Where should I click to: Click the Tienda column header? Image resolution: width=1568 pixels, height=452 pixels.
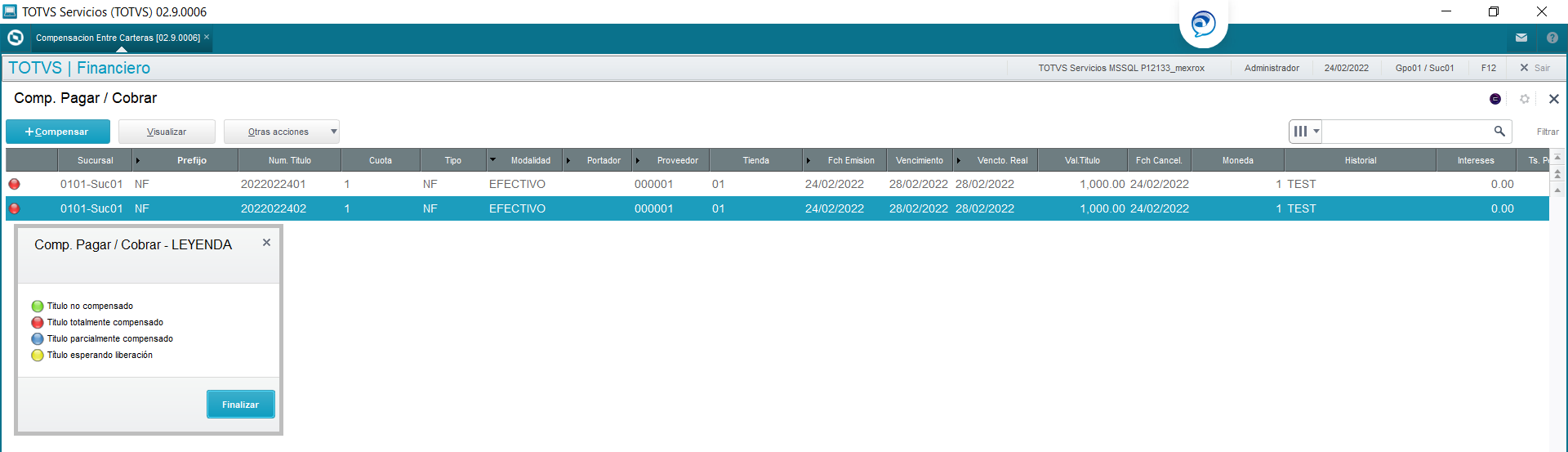coord(756,160)
